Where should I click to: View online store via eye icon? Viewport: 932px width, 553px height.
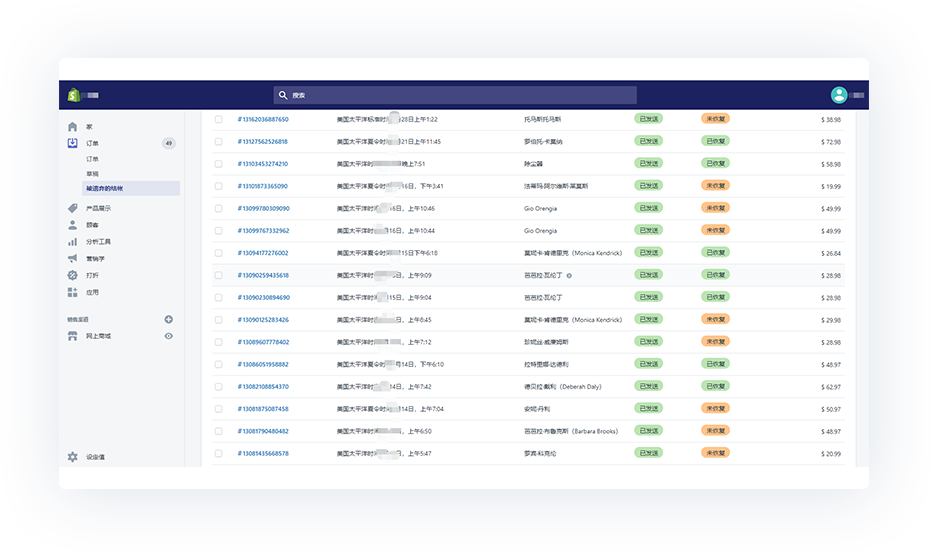168,336
